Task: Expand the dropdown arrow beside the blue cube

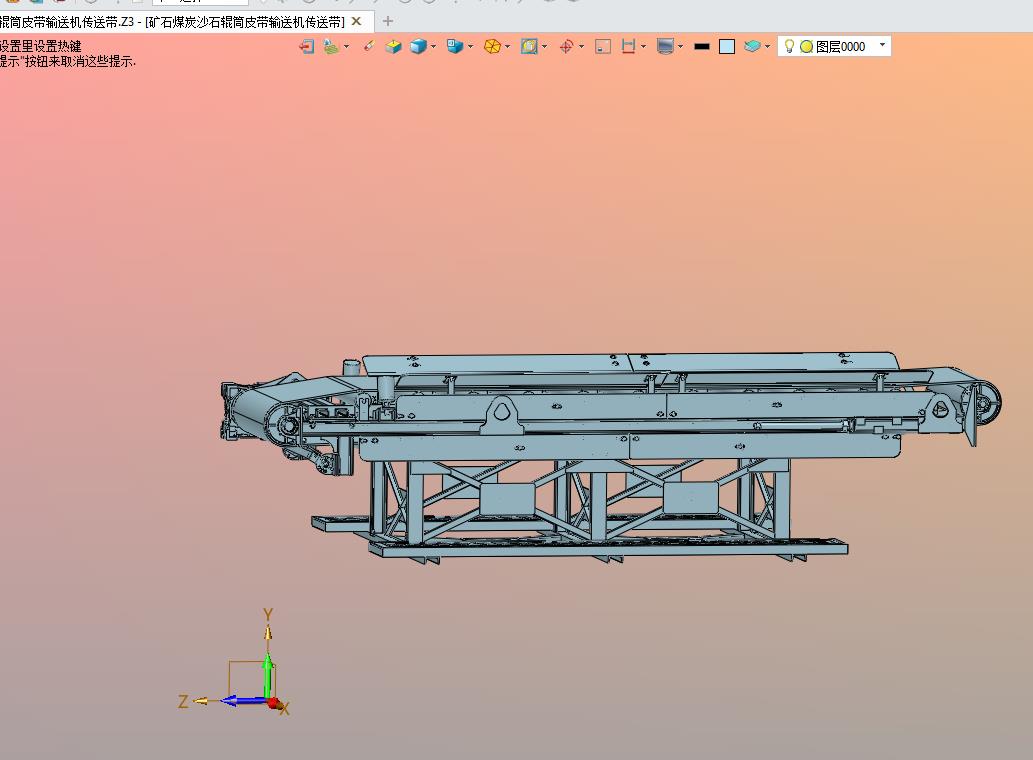Action: point(434,46)
